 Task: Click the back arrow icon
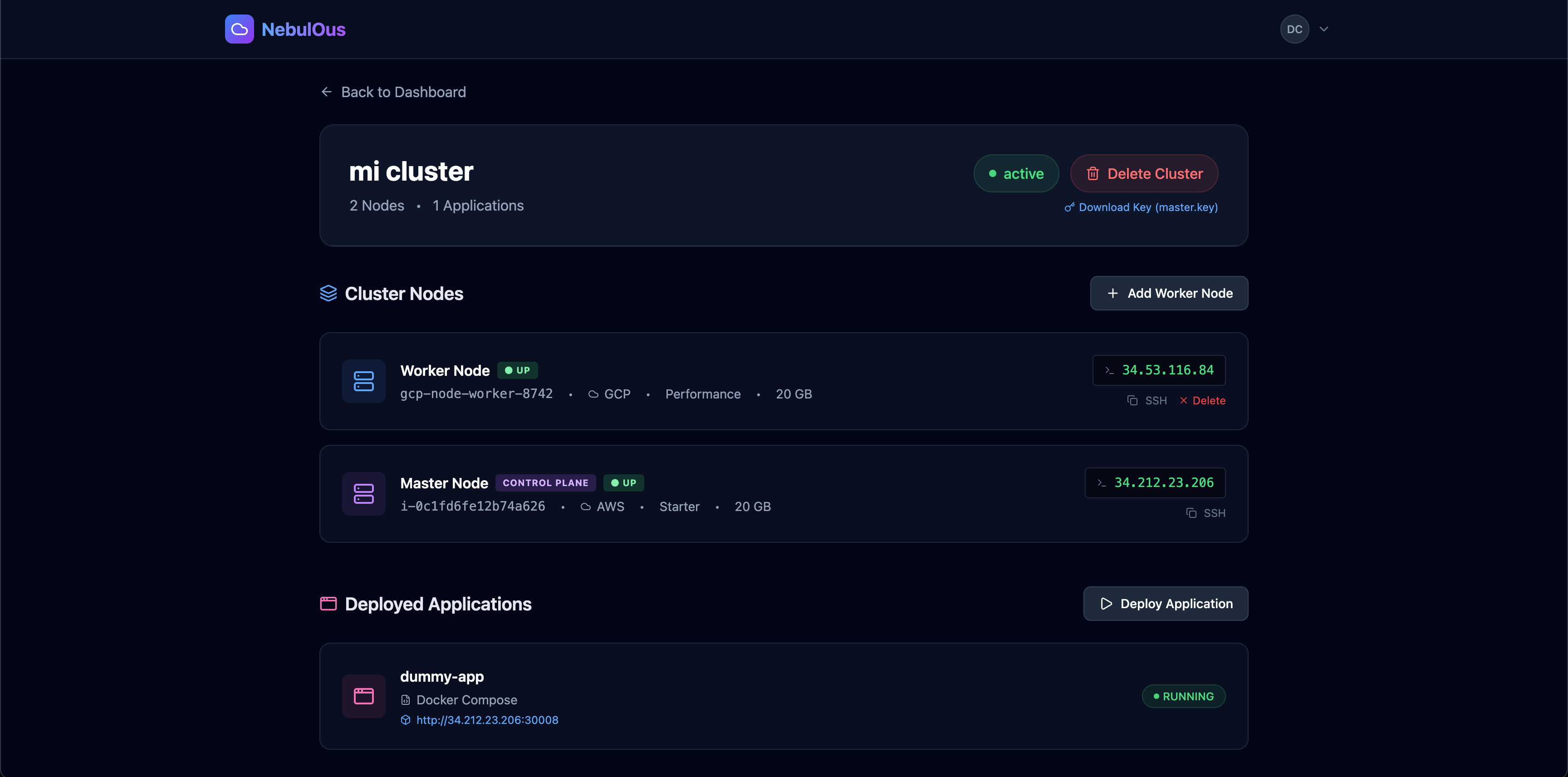point(327,92)
